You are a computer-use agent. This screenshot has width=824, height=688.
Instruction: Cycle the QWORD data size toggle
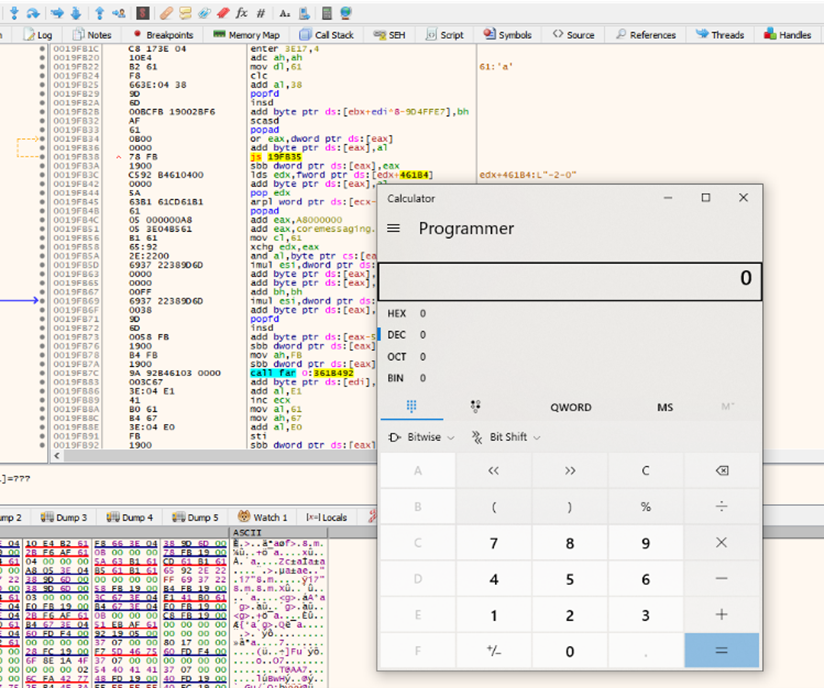[x=571, y=407]
